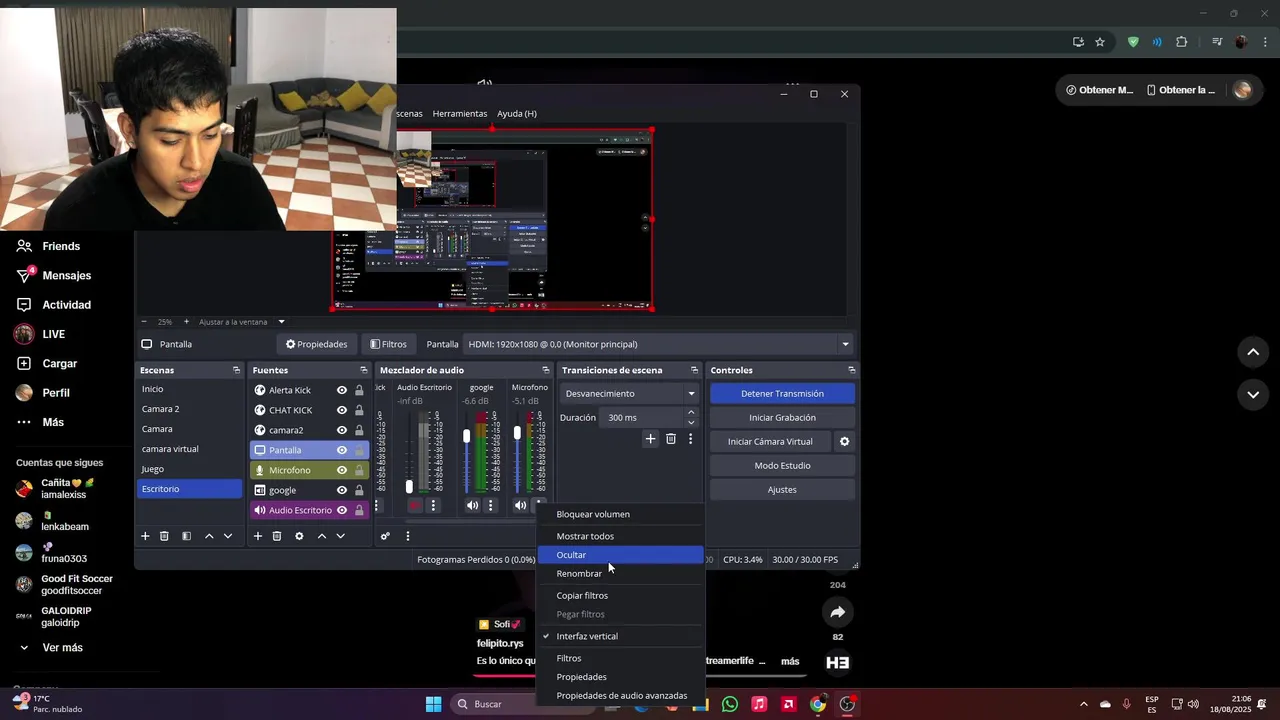Unmute Audio Escritorio channel speaker icon
This screenshot has height=720, width=1280.
(415, 506)
